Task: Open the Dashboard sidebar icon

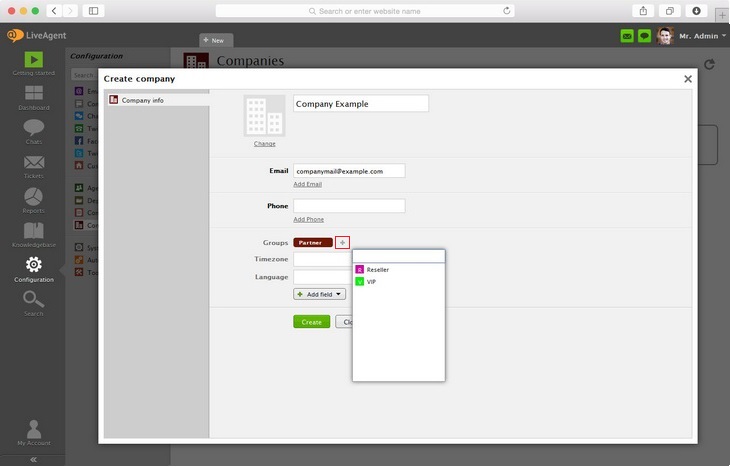Action: pyautogui.click(x=33, y=96)
